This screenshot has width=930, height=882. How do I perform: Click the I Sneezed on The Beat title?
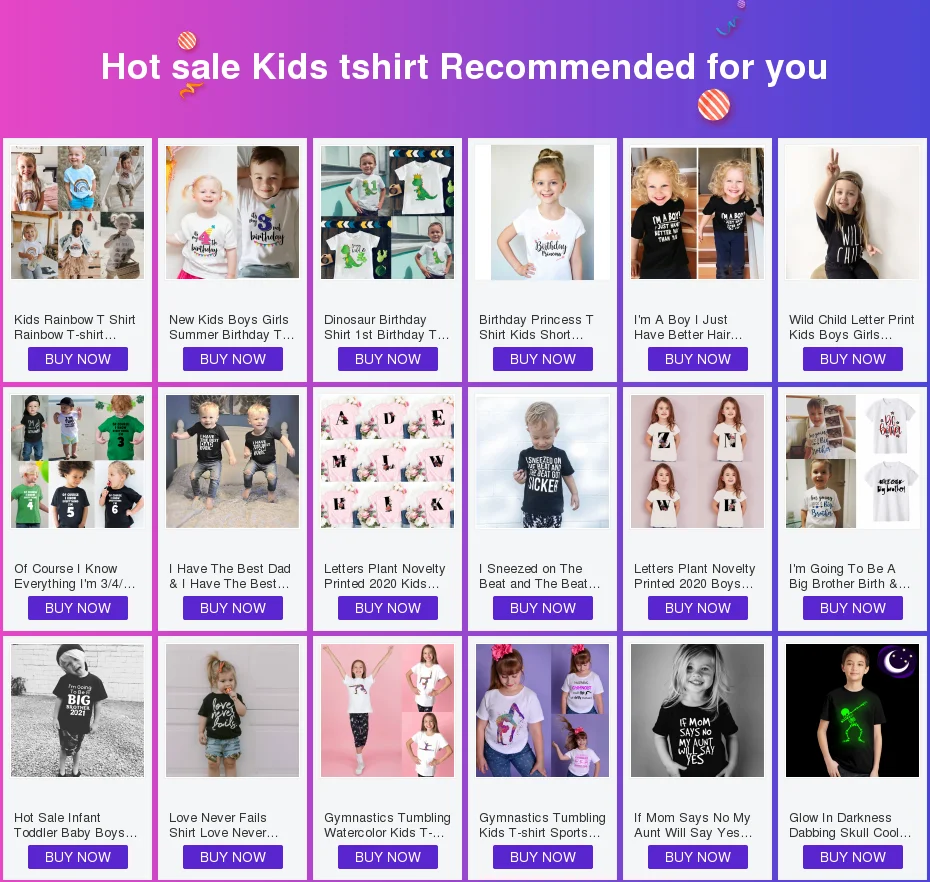(540, 576)
